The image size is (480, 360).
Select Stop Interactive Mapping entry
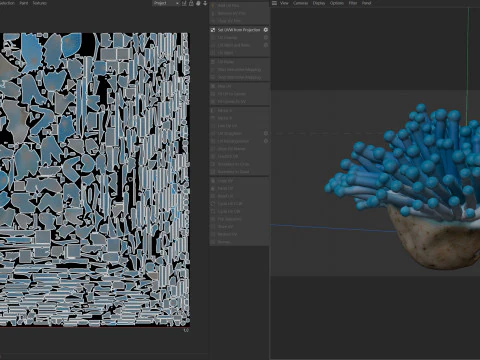pos(239,77)
